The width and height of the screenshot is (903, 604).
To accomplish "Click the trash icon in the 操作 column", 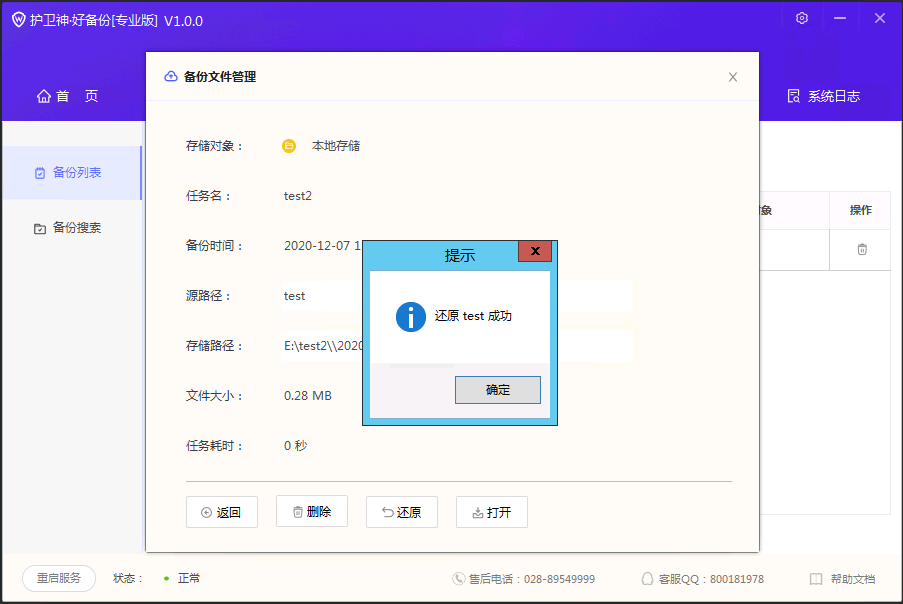I will tap(861, 249).
